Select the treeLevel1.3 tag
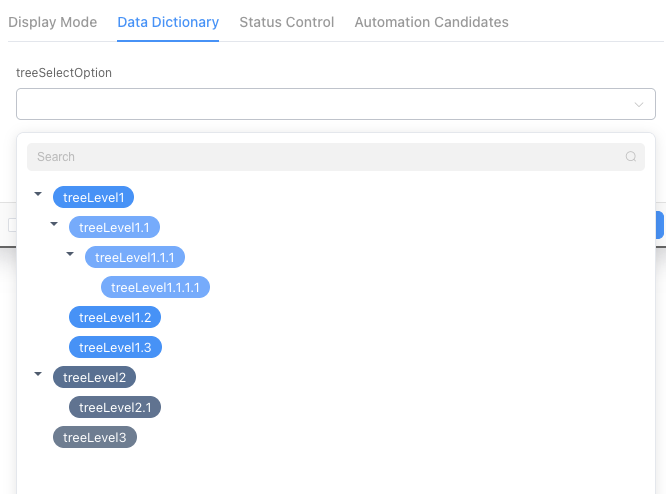This screenshot has width=666, height=494. click(x=114, y=347)
